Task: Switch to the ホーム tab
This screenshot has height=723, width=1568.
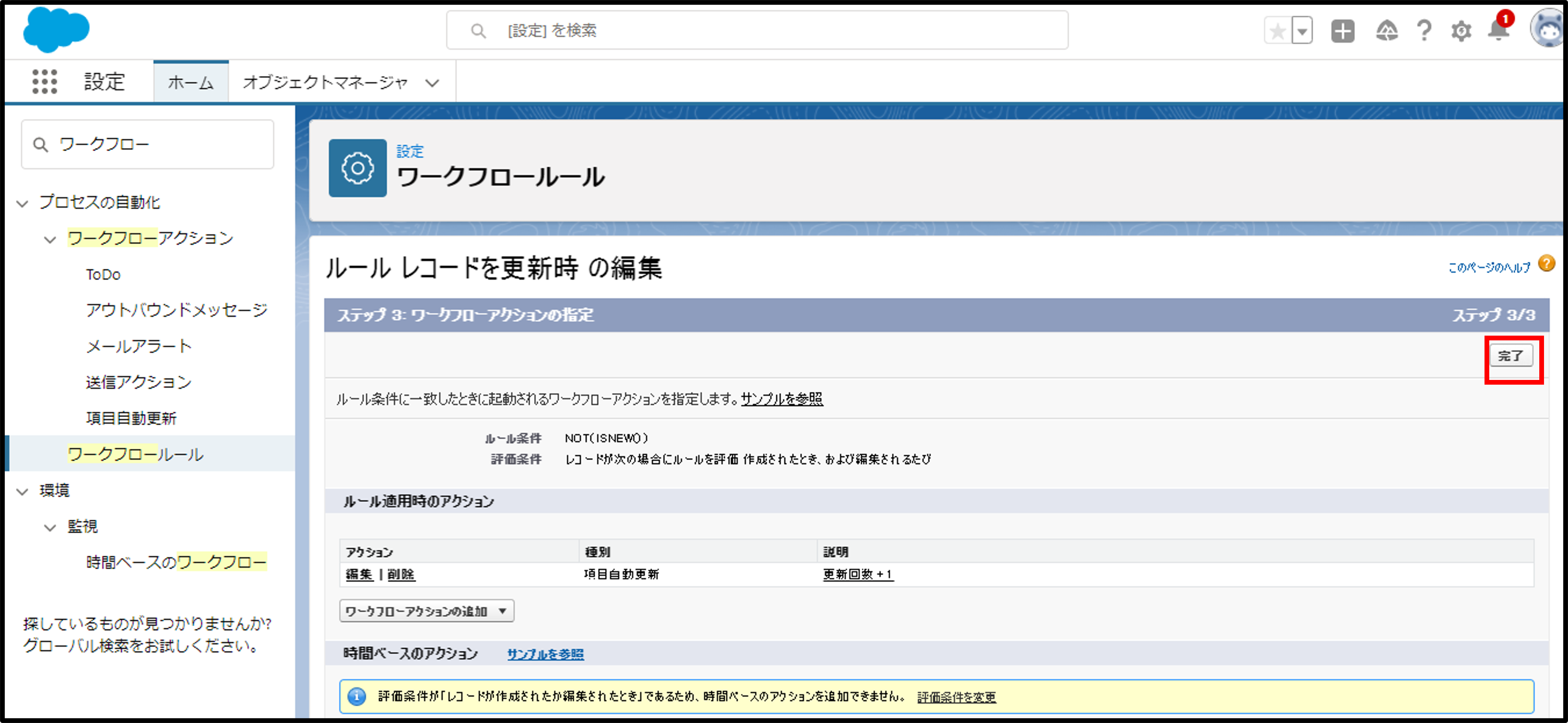Action: click(x=191, y=82)
